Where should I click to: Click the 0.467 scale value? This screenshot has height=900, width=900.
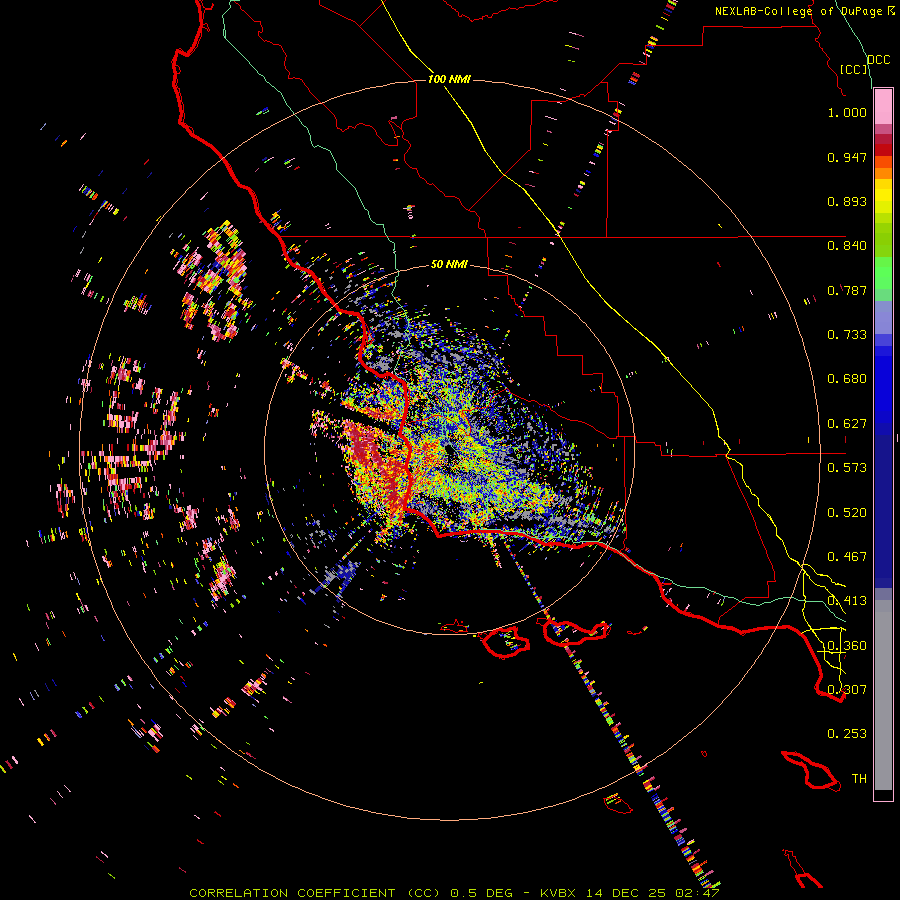(x=847, y=557)
